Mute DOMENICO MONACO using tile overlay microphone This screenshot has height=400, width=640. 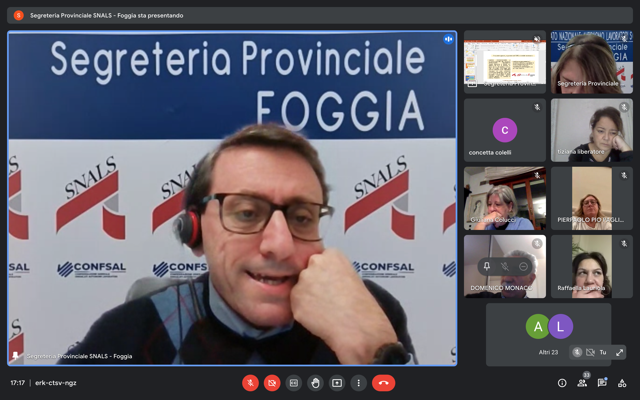pyautogui.click(x=505, y=267)
